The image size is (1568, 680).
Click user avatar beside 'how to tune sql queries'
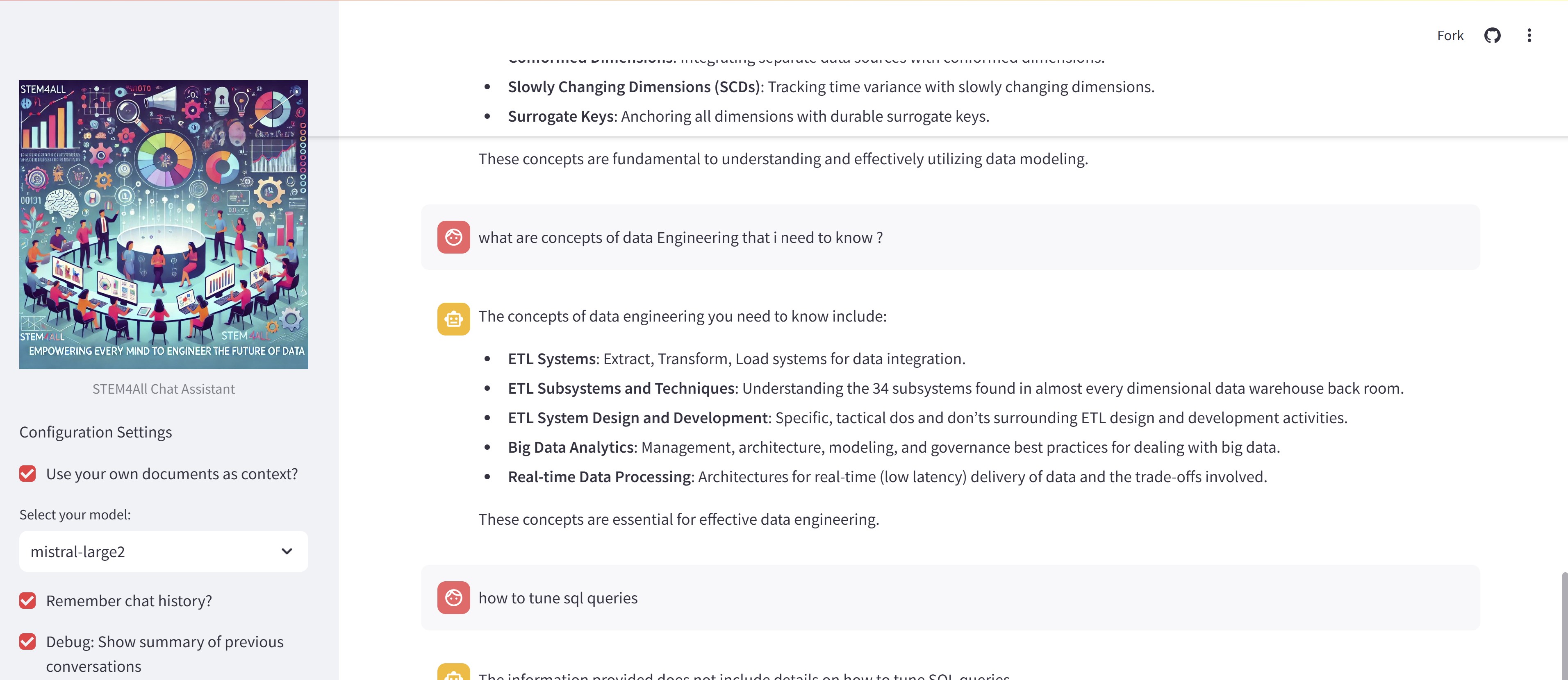[x=453, y=598]
